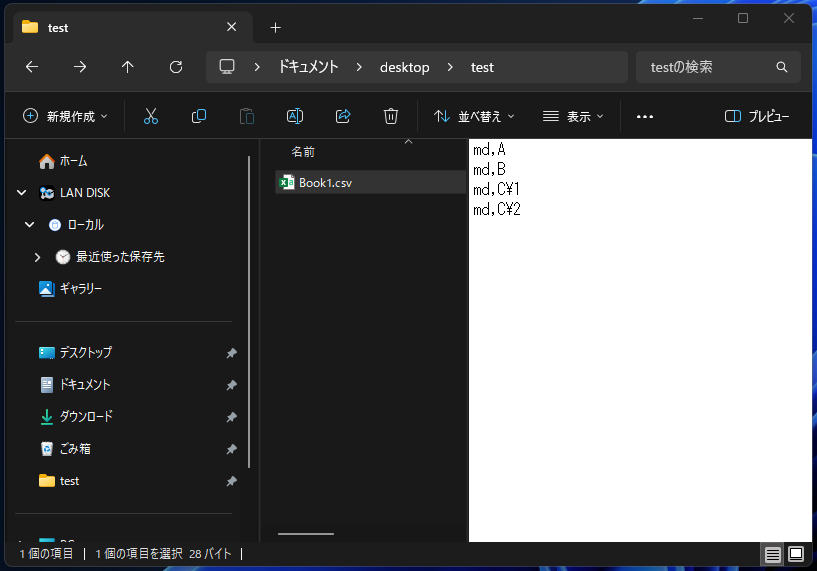
Task: Go back to the previous folder
Action: (x=32, y=67)
